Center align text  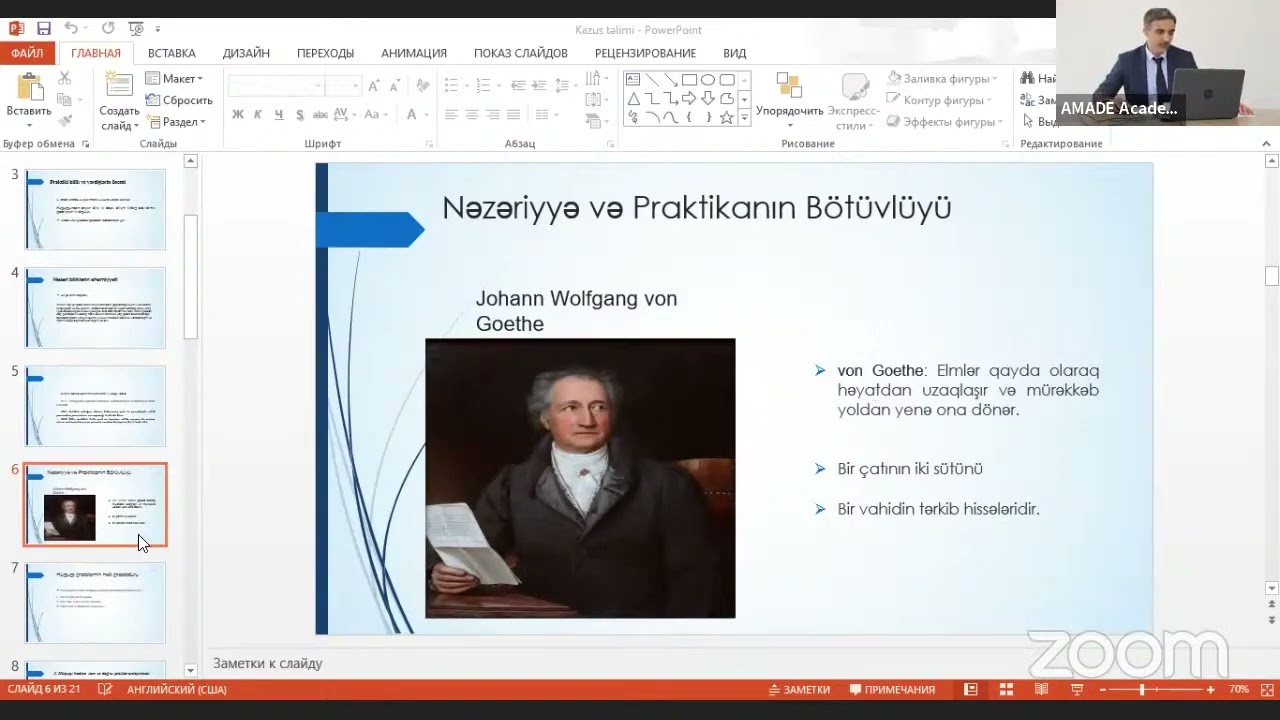pyautogui.click(x=472, y=115)
